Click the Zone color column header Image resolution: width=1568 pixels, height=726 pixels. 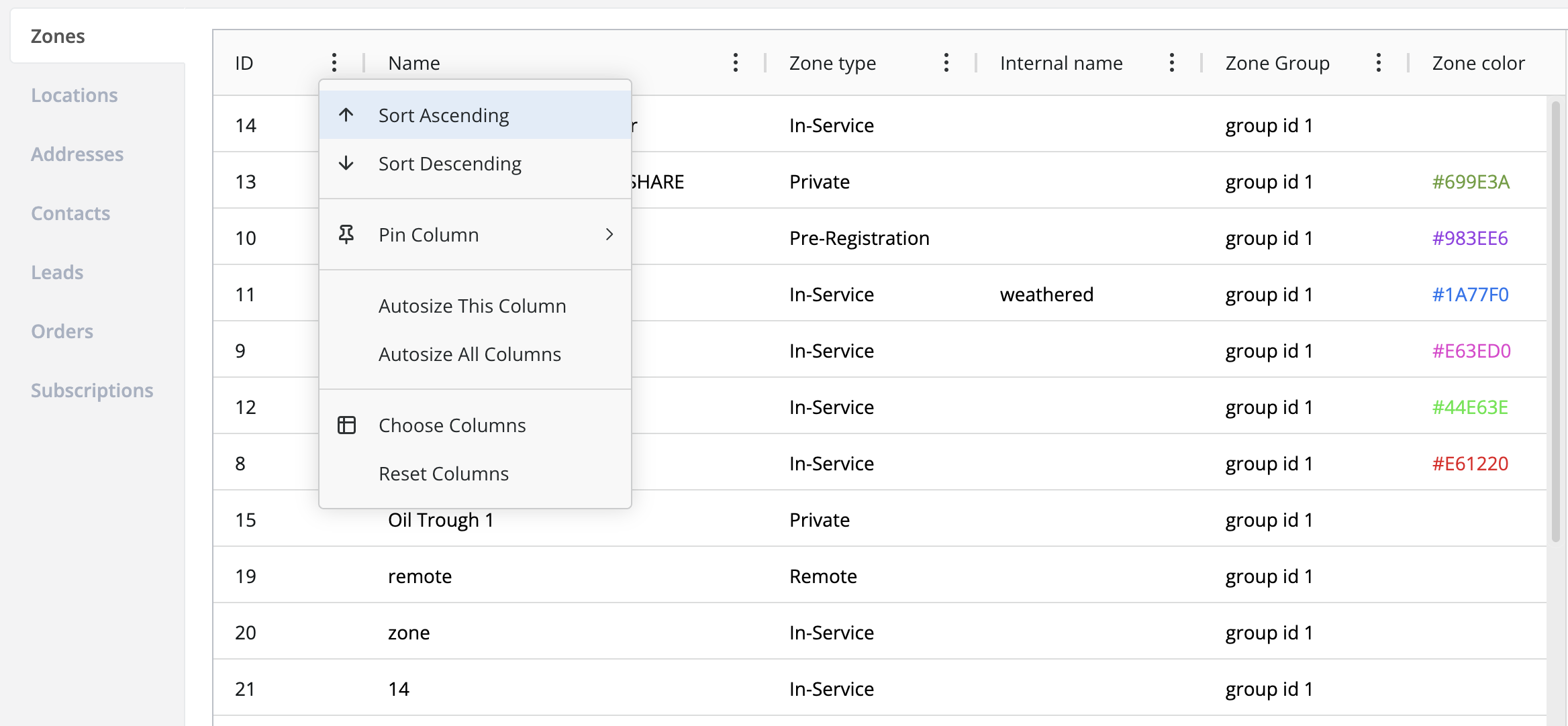(x=1478, y=63)
